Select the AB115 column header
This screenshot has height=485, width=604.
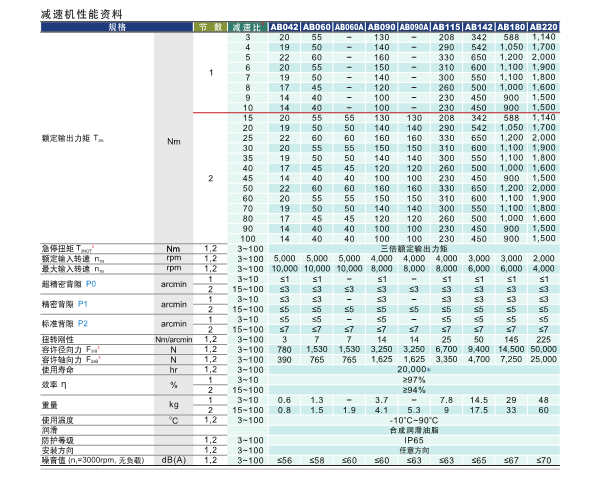coord(446,27)
